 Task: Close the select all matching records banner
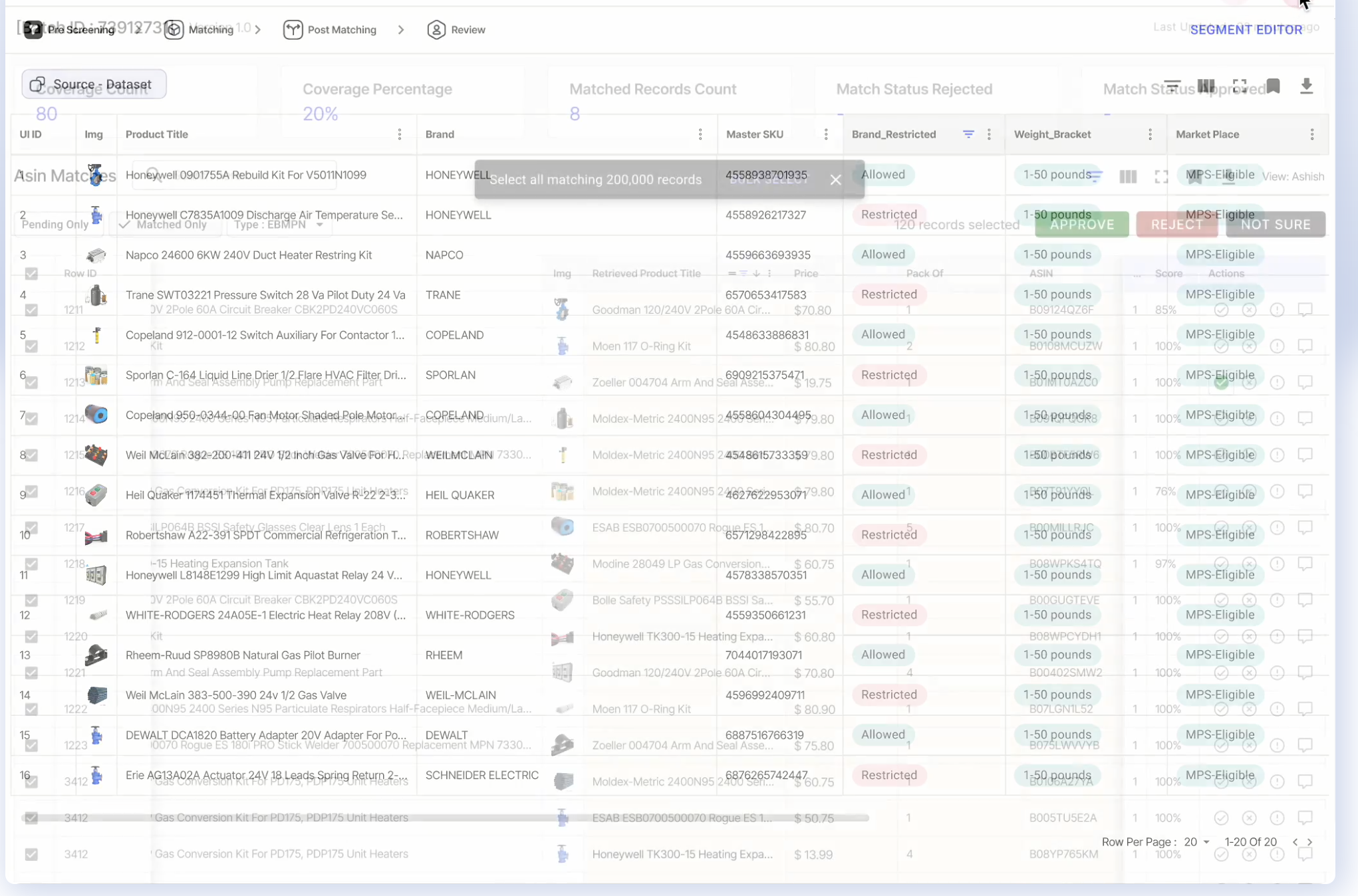click(x=836, y=179)
